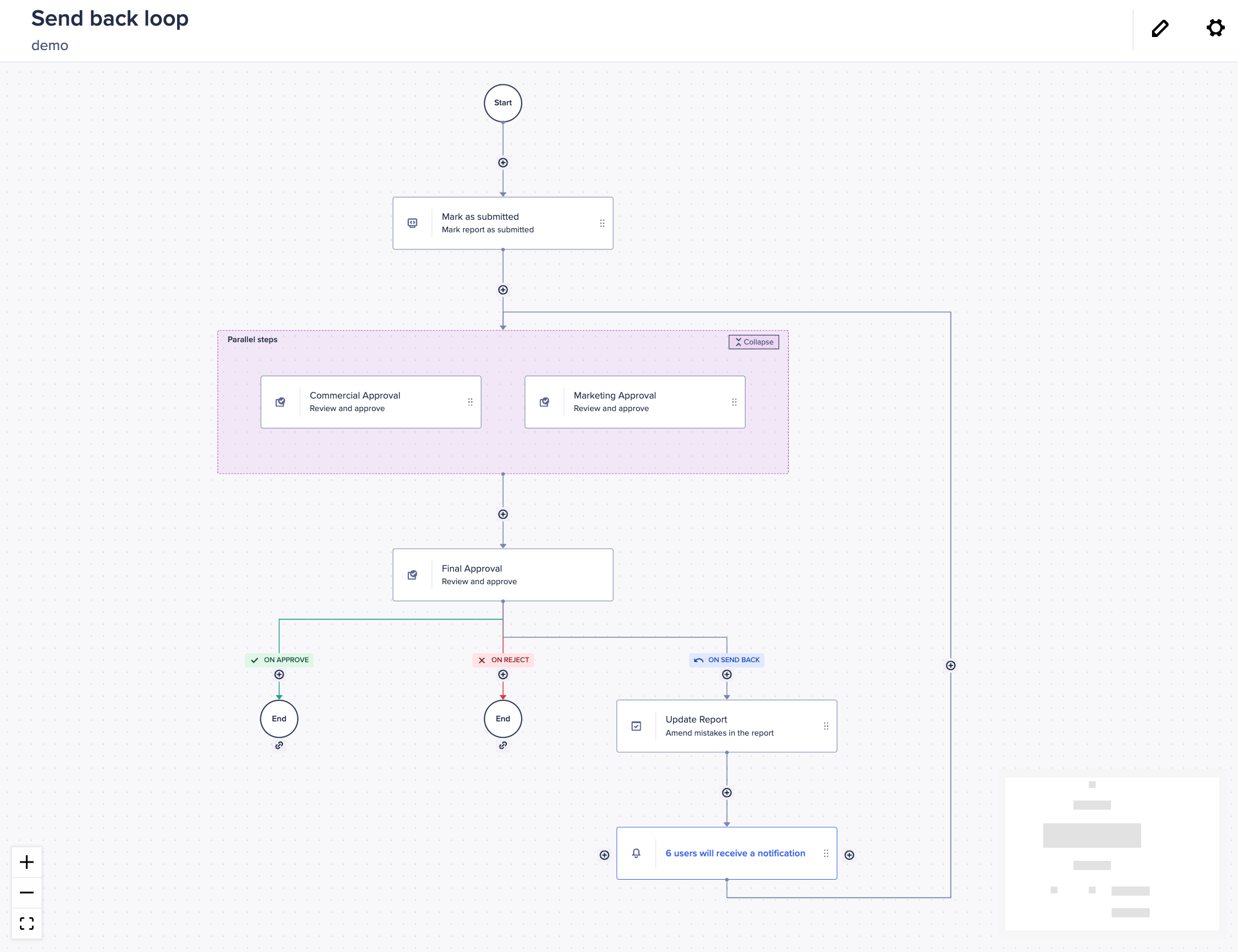
Task: Click the minimap in the bottom right
Action: (1111, 854)
